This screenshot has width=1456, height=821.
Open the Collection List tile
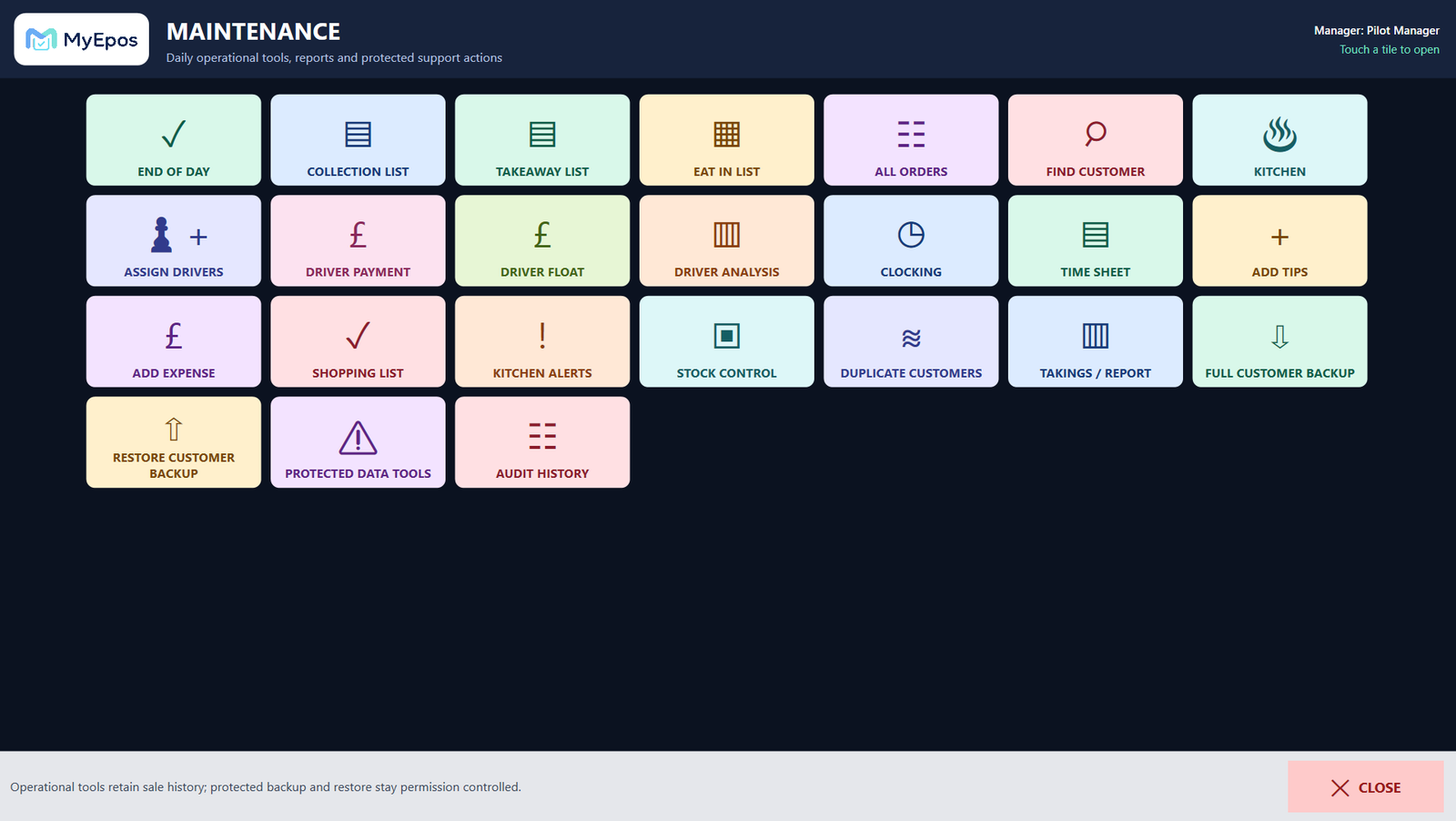pos(358,140)
